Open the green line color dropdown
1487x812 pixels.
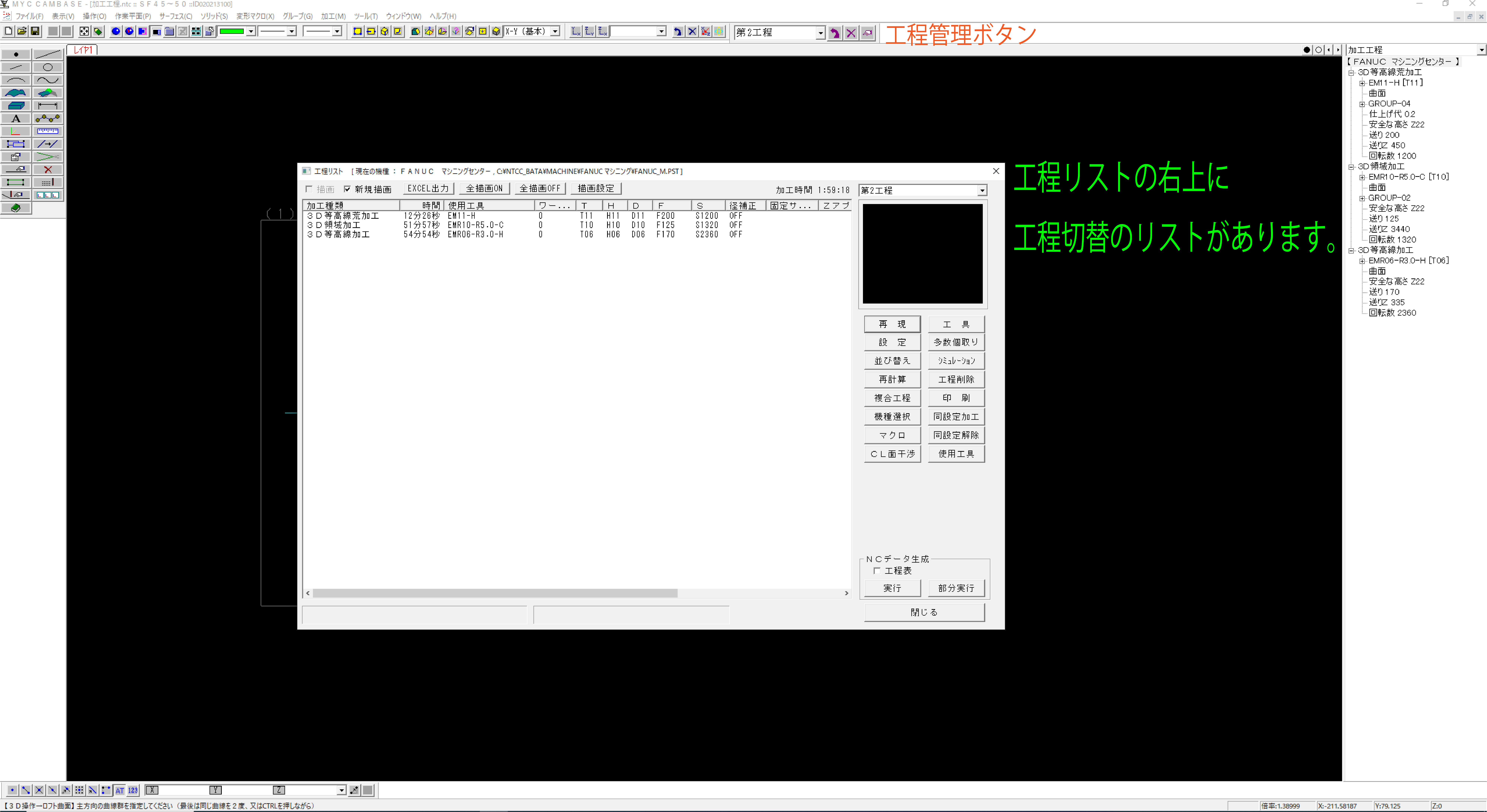(x=251, y=31)
